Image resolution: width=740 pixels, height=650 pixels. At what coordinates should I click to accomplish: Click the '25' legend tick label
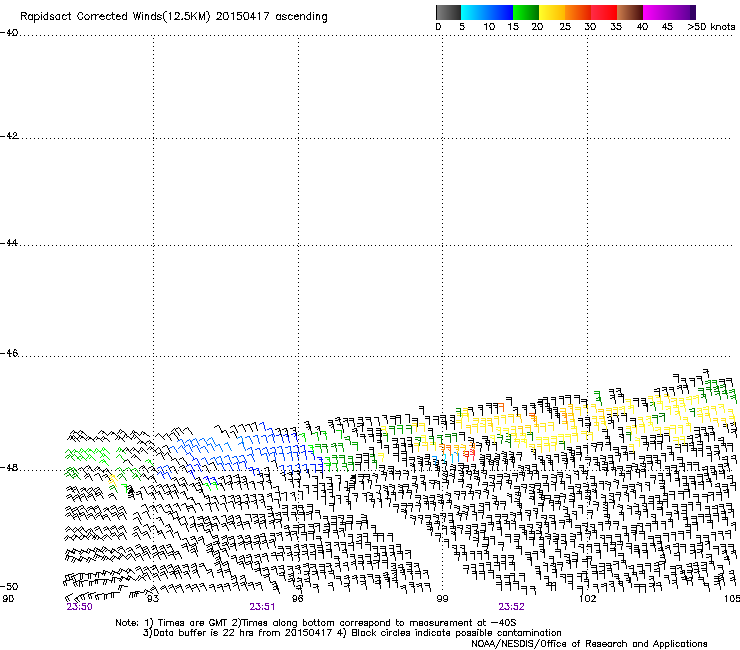[565, 27]
